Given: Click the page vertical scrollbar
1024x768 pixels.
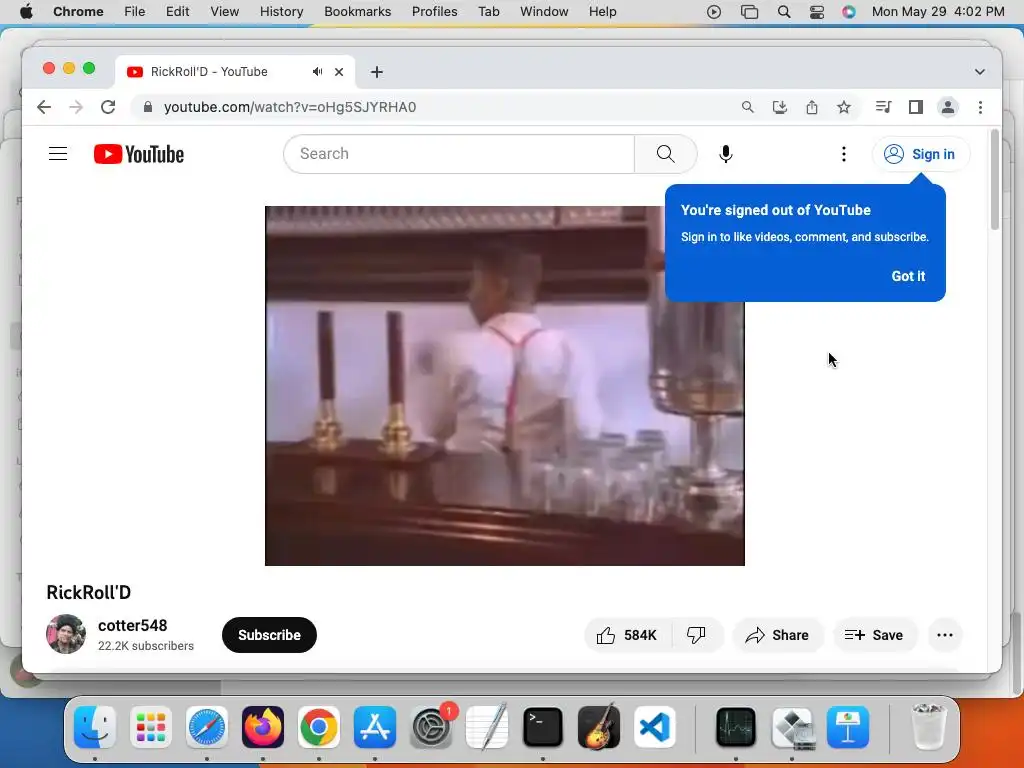Looking at the screenshot, I should [995, 180].
